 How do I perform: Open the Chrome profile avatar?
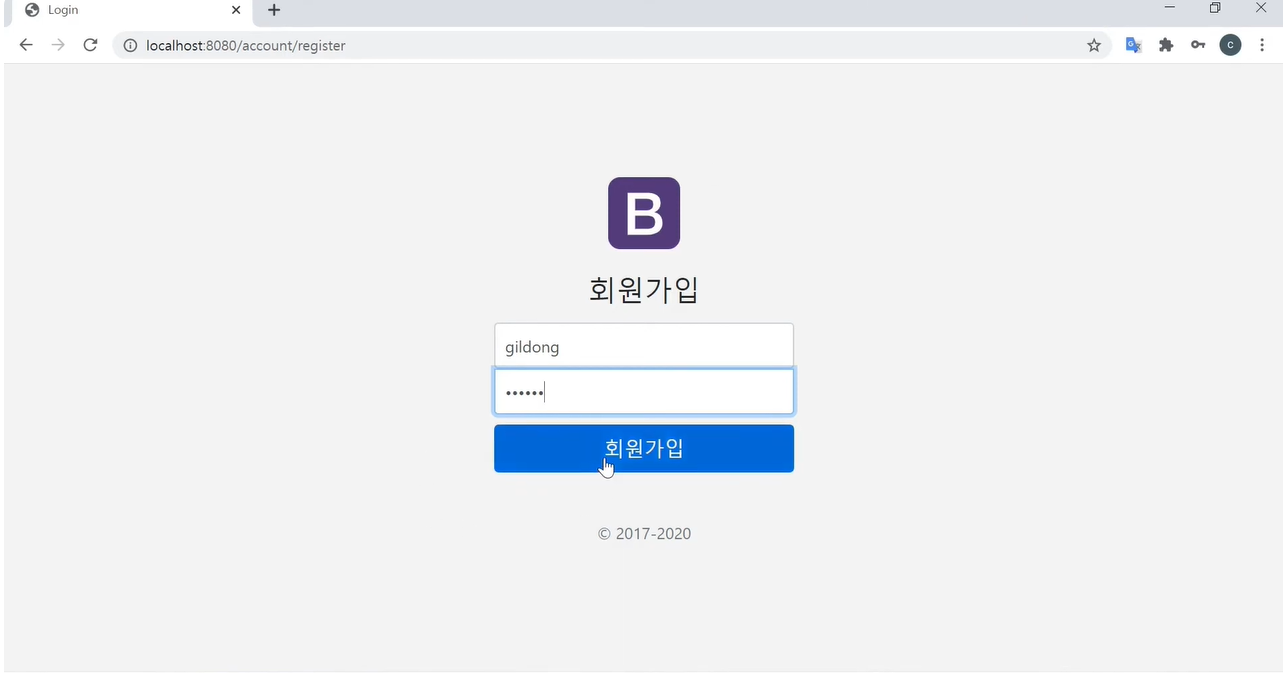point(1230,45)
